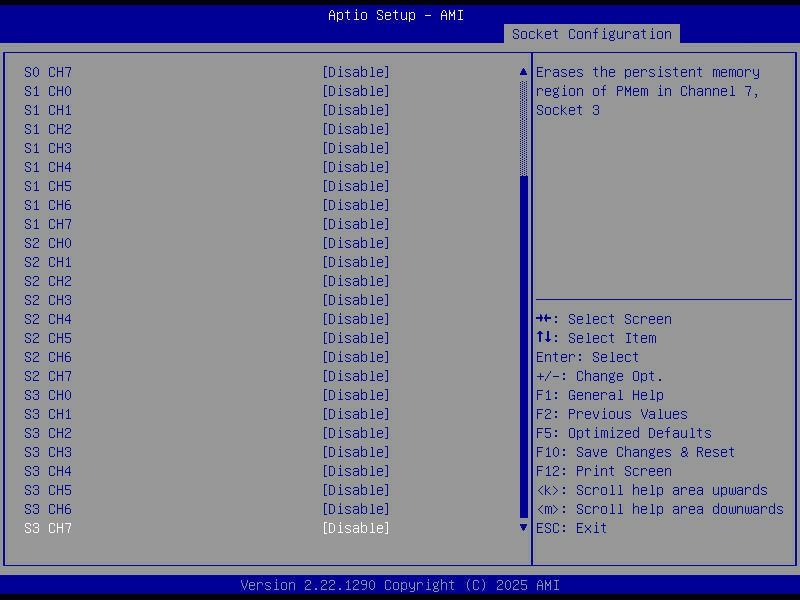The height and width of the screenshot is (600, 800).
Task: Click the ESC: Exit hint
Action: point(571,528)
